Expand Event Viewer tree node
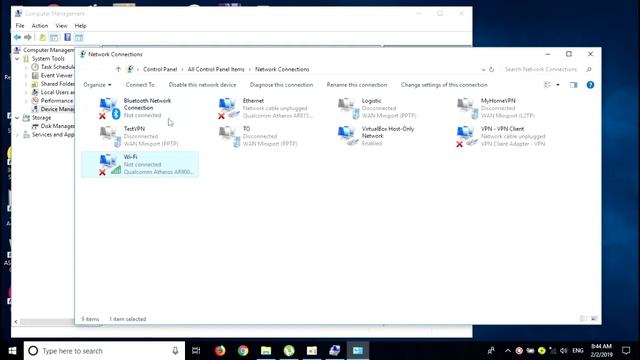The height and width of the screenshot is (360, 640). pyautogui.click(x=26, y=76)
